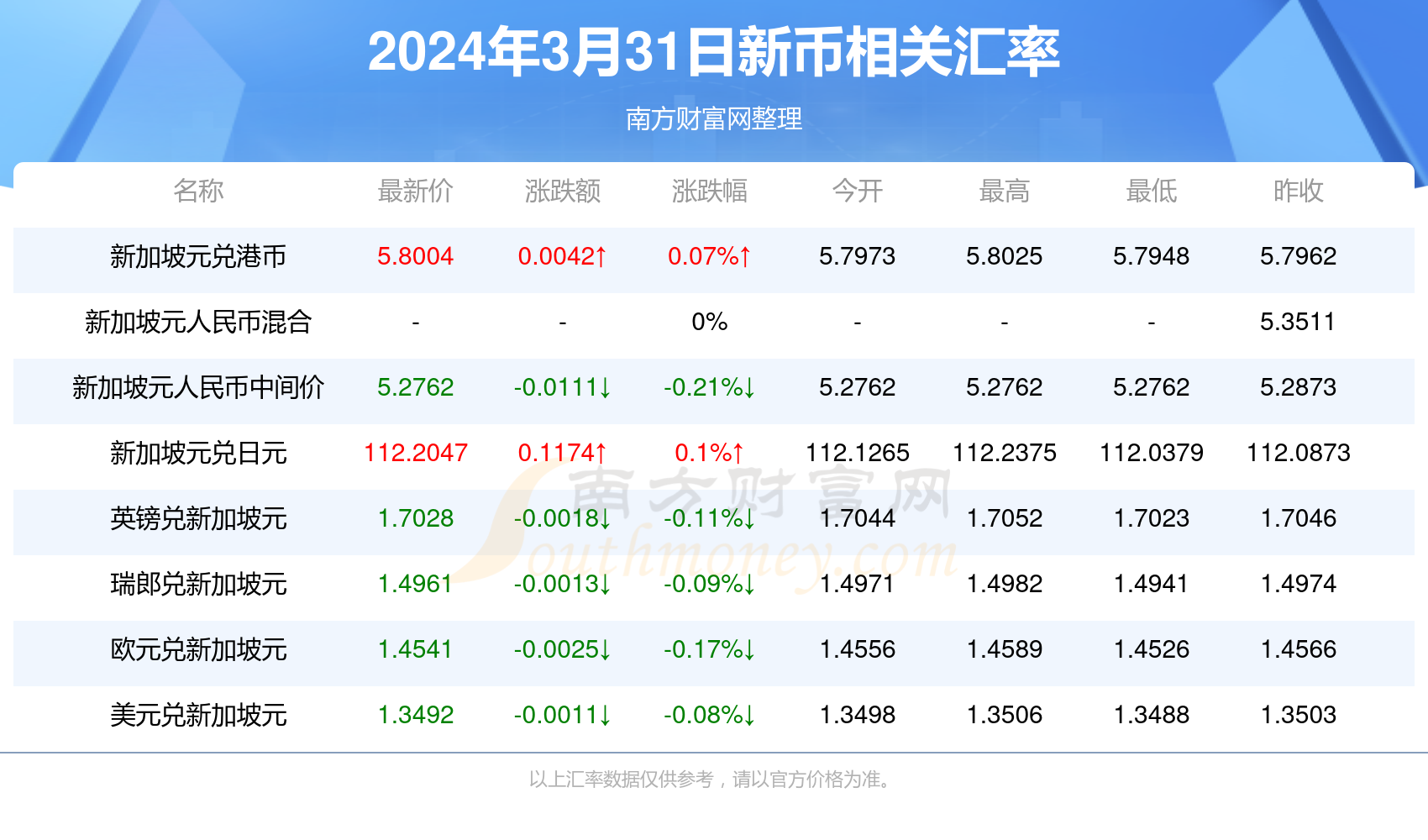1428x840 pixels.
Task: Click the row name 新加坡元兑港币
Action: point(198,256)
